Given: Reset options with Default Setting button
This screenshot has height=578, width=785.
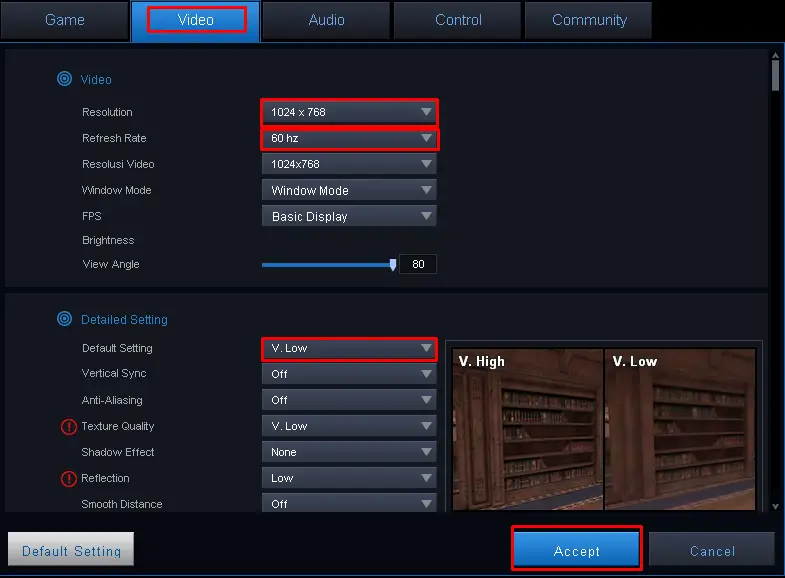Looking at the screenshot, I should tap(71, 550).
